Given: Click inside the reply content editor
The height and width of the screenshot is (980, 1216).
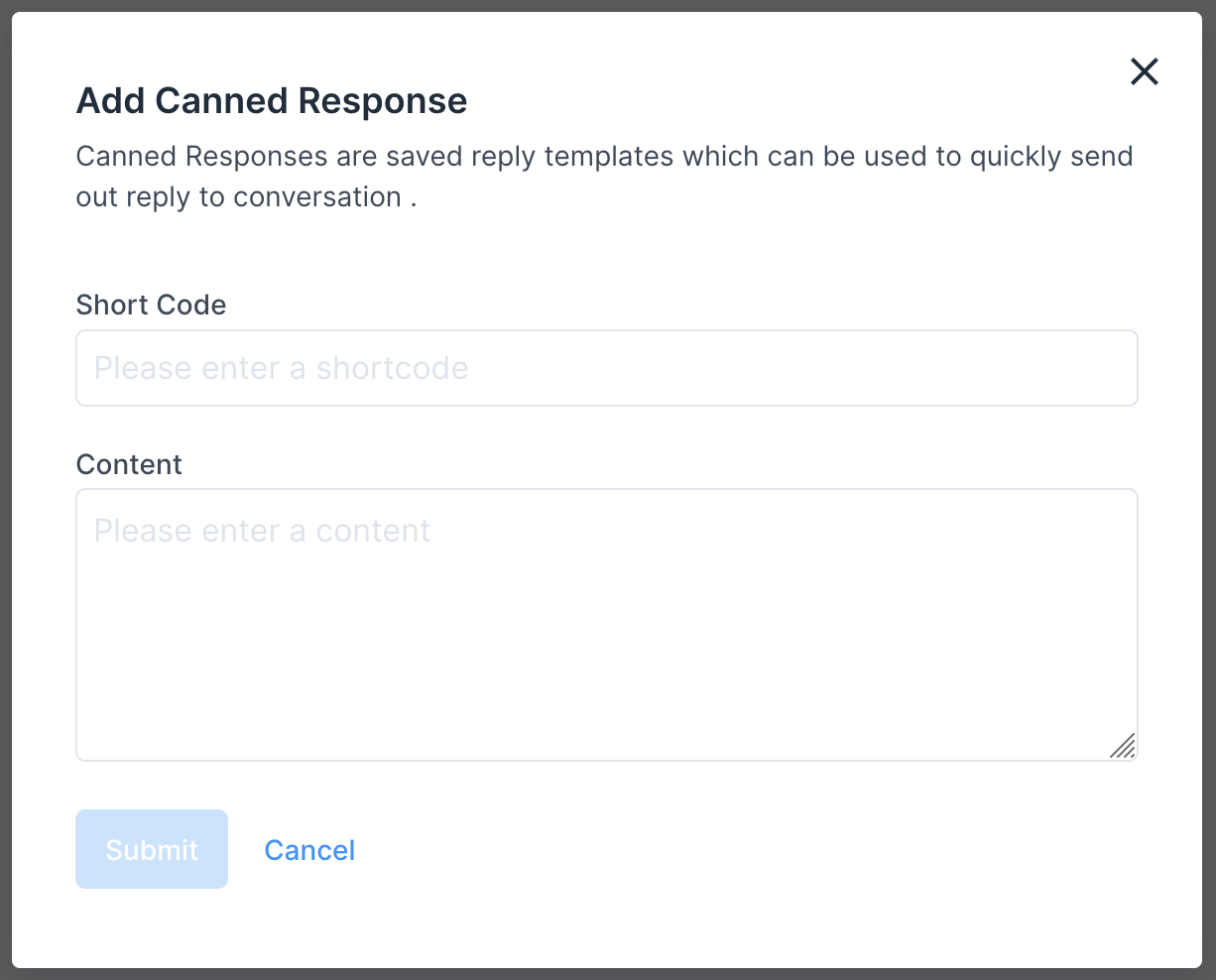Looking at the screenshot, I should click(606, 624).
